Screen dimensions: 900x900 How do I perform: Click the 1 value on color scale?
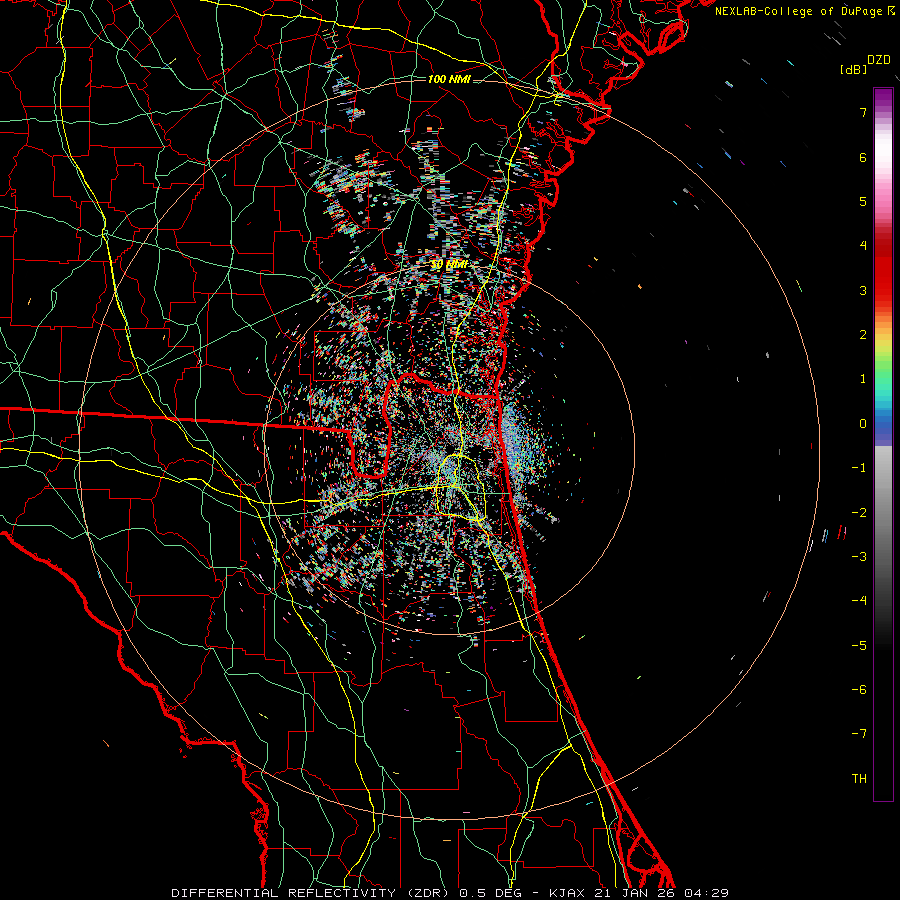click(863, 379)
